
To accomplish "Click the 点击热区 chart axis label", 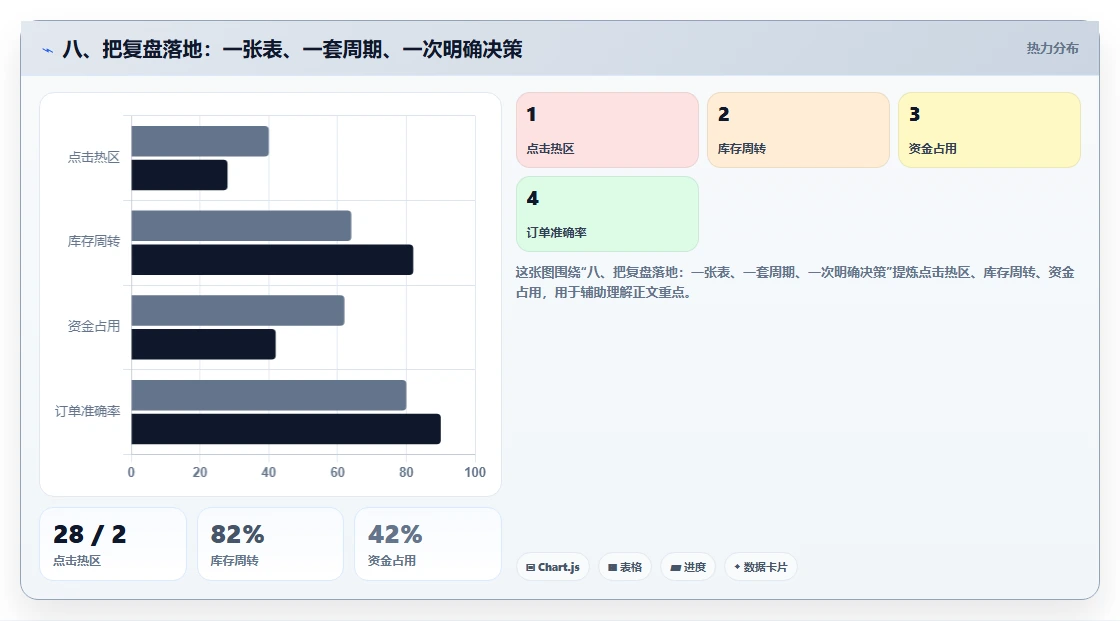I will click(94, 157).
